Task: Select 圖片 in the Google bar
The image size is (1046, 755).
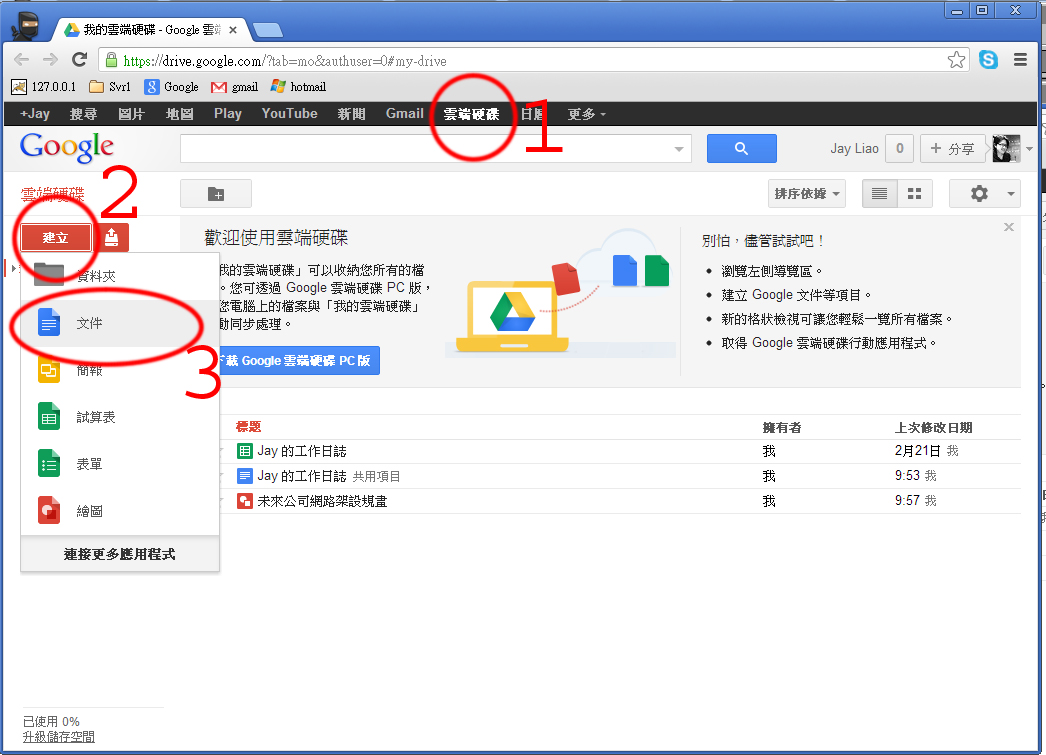Action: tap(131, 114)
